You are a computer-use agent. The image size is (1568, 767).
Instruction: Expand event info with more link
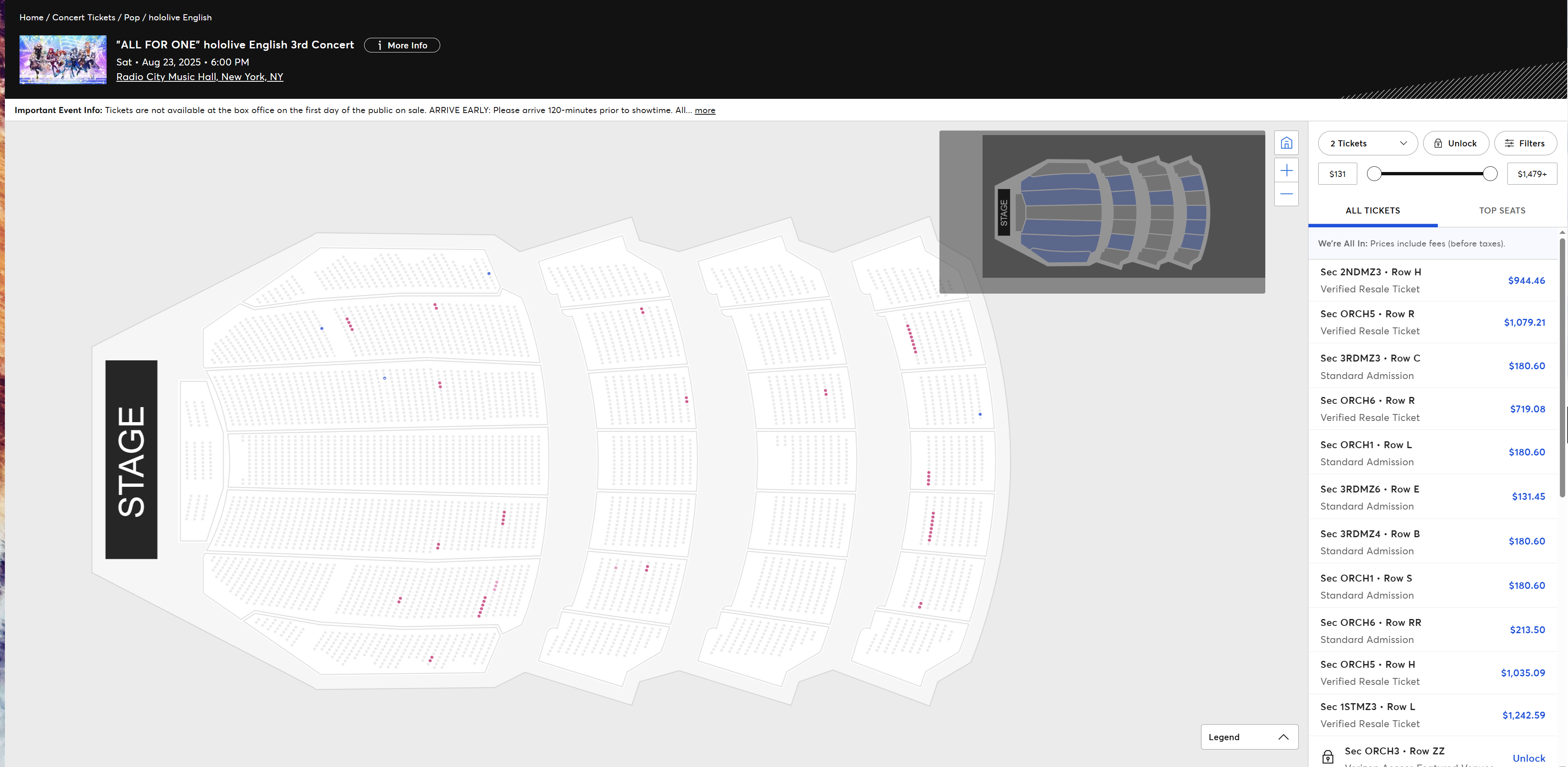click(705, 110)
